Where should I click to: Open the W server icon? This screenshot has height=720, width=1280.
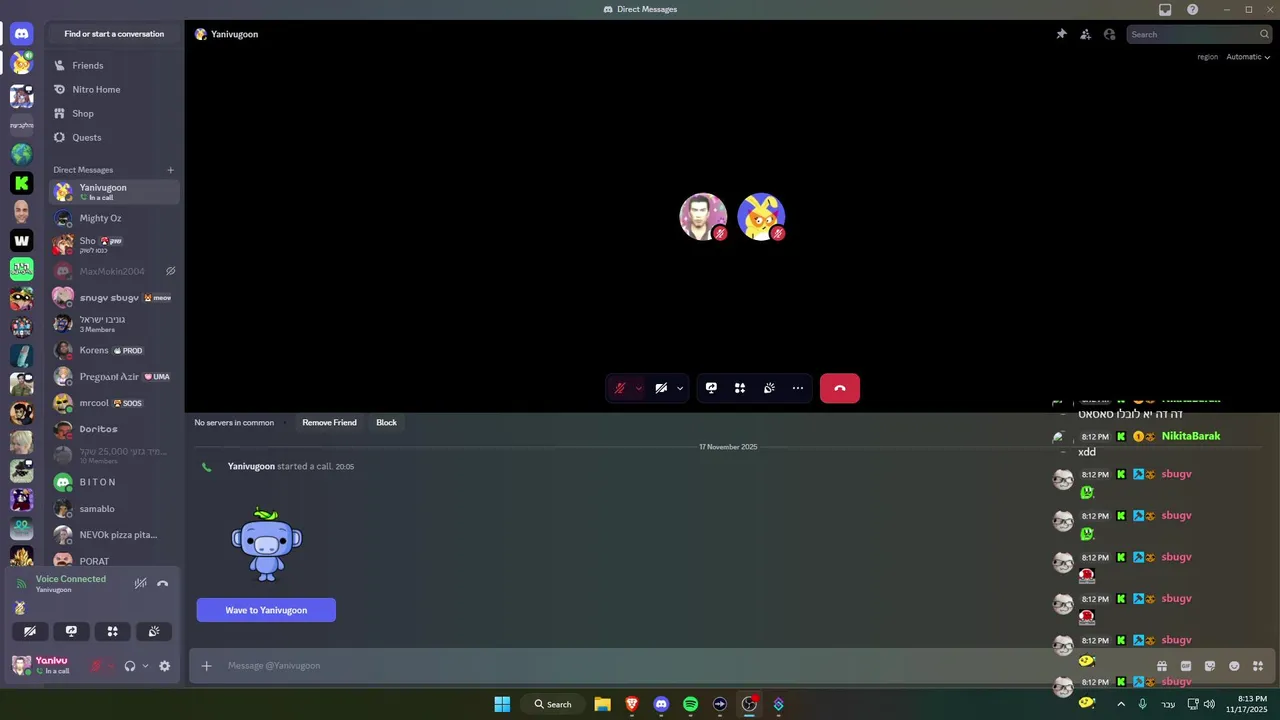tap(21, 240)
